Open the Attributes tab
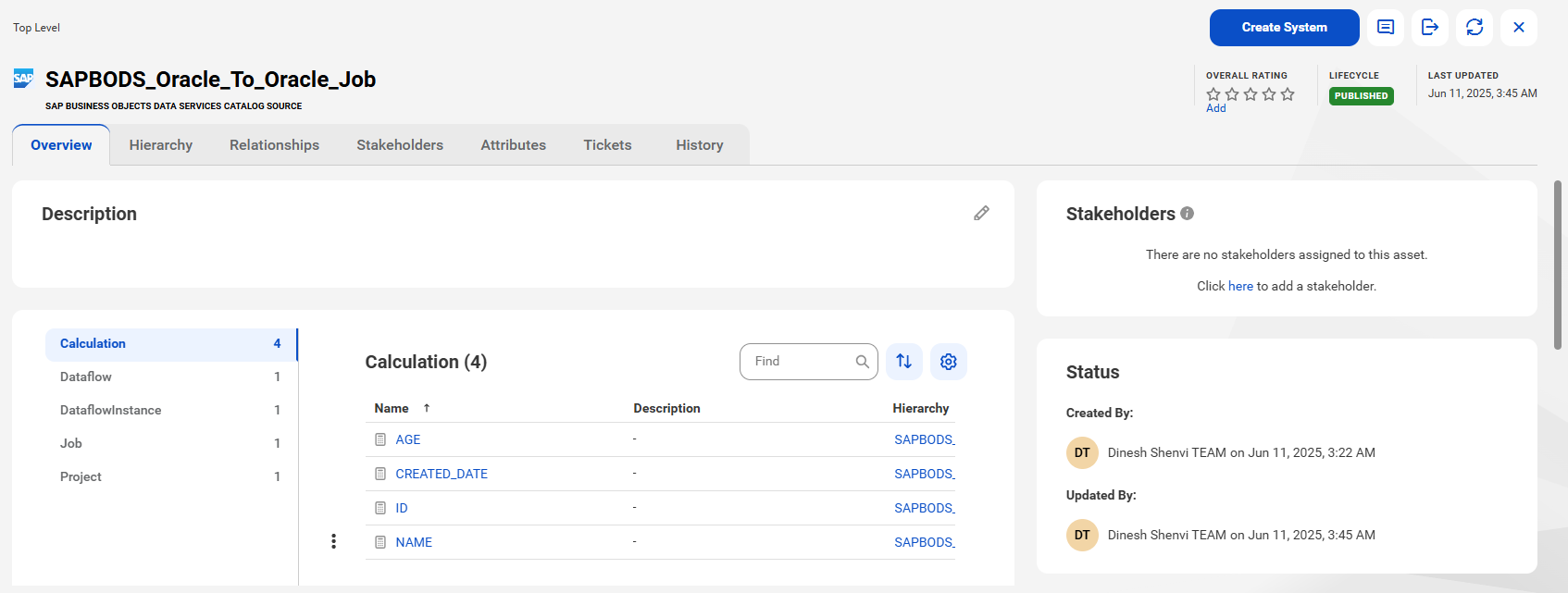This screenshot has width=1568, height=593. click(513, 145)
